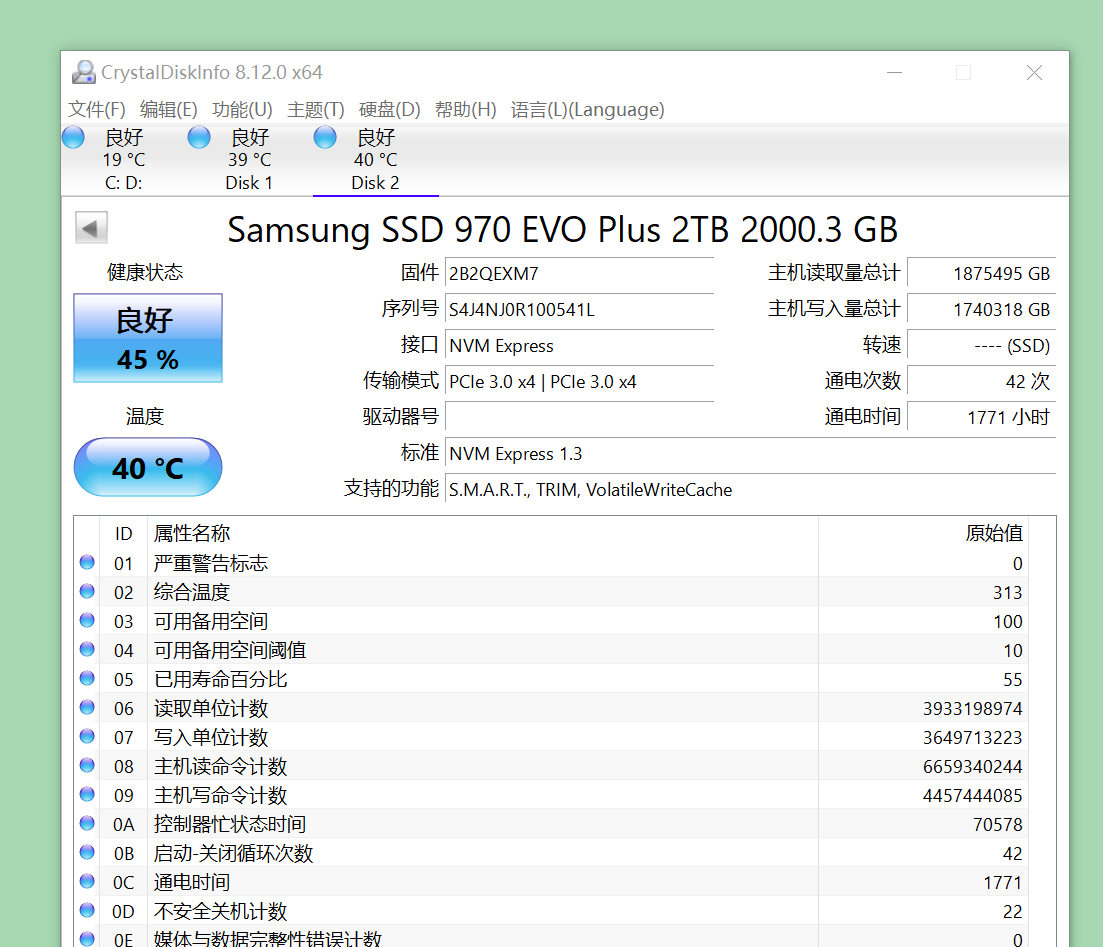Click the total host writes value 1740318 GB
This screenshot has width=1103, height=947.
(x=982, y=310)
